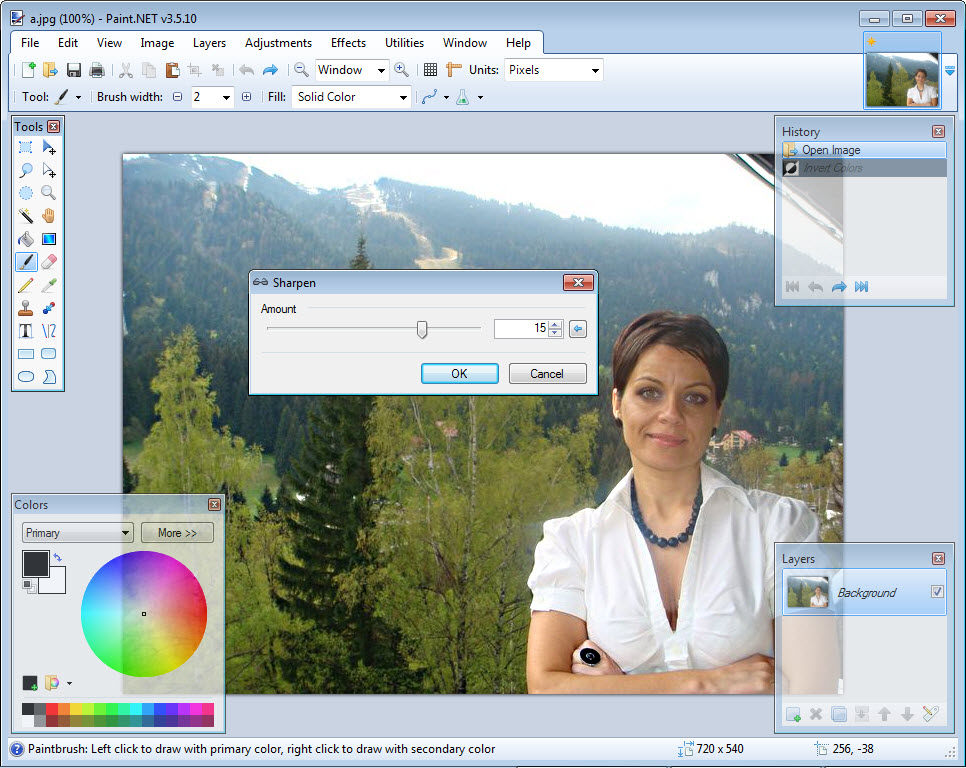Select the Clone Stamp tool

point(25,308)
